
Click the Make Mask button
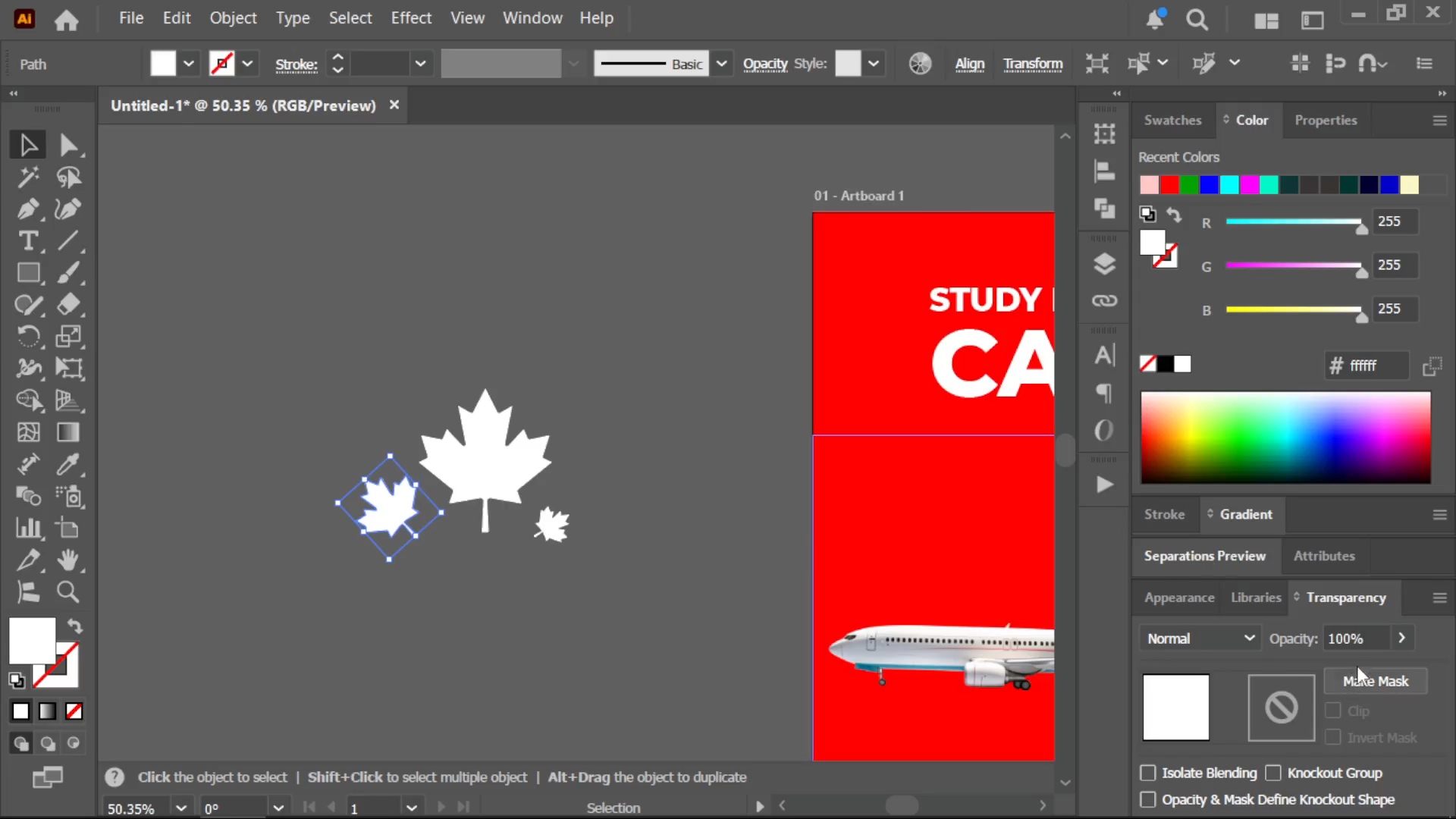click(1376, 681)
